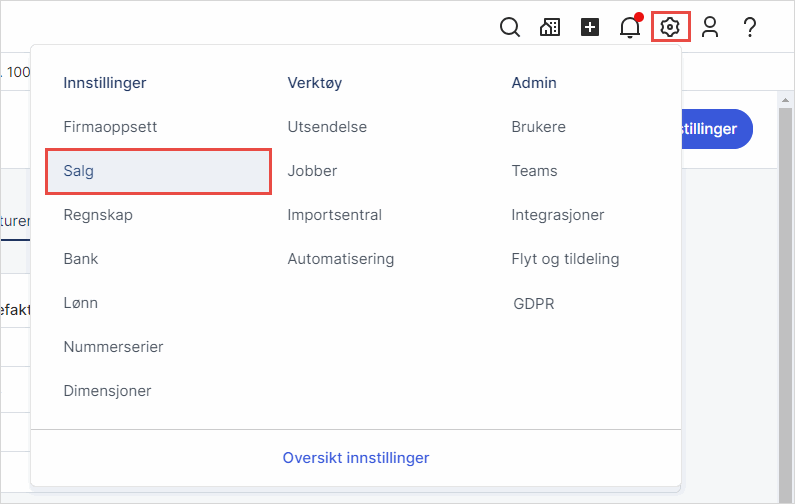Viewport: 795px width, 504px height.
Task: Click the settings gear icon
Action: pos(670,28)
